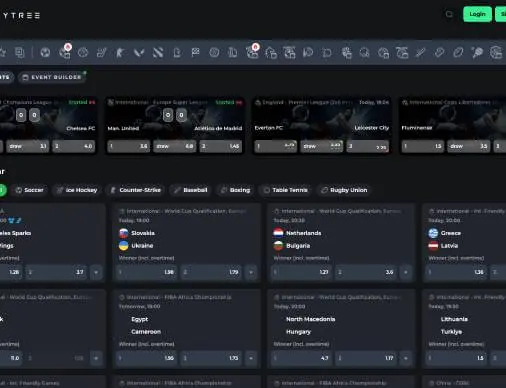The image size is (506, 388).
Task: Open the search icon beside Login
Action: coord(449,14)
